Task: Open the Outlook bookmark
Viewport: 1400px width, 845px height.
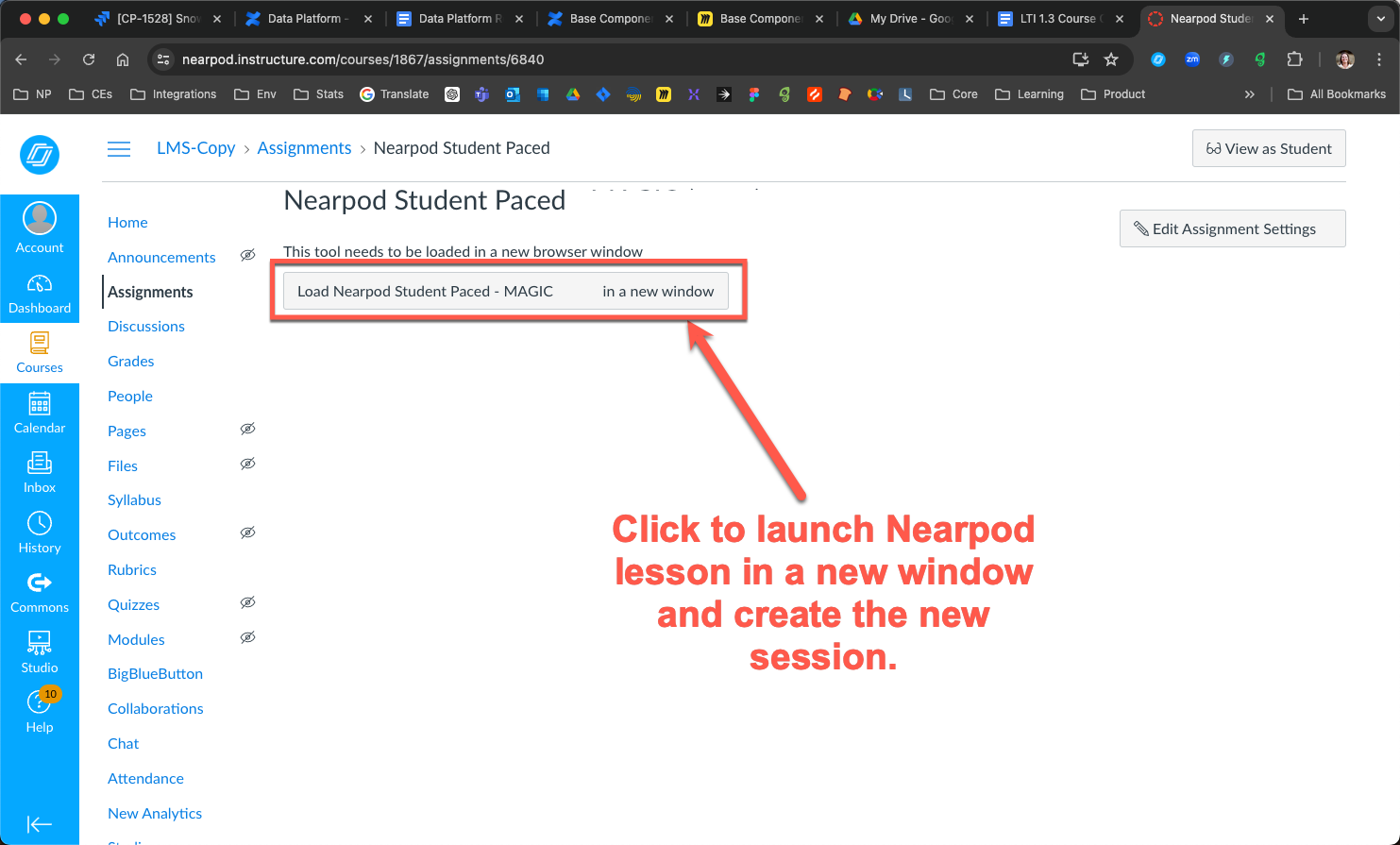Action: [513, 94]
